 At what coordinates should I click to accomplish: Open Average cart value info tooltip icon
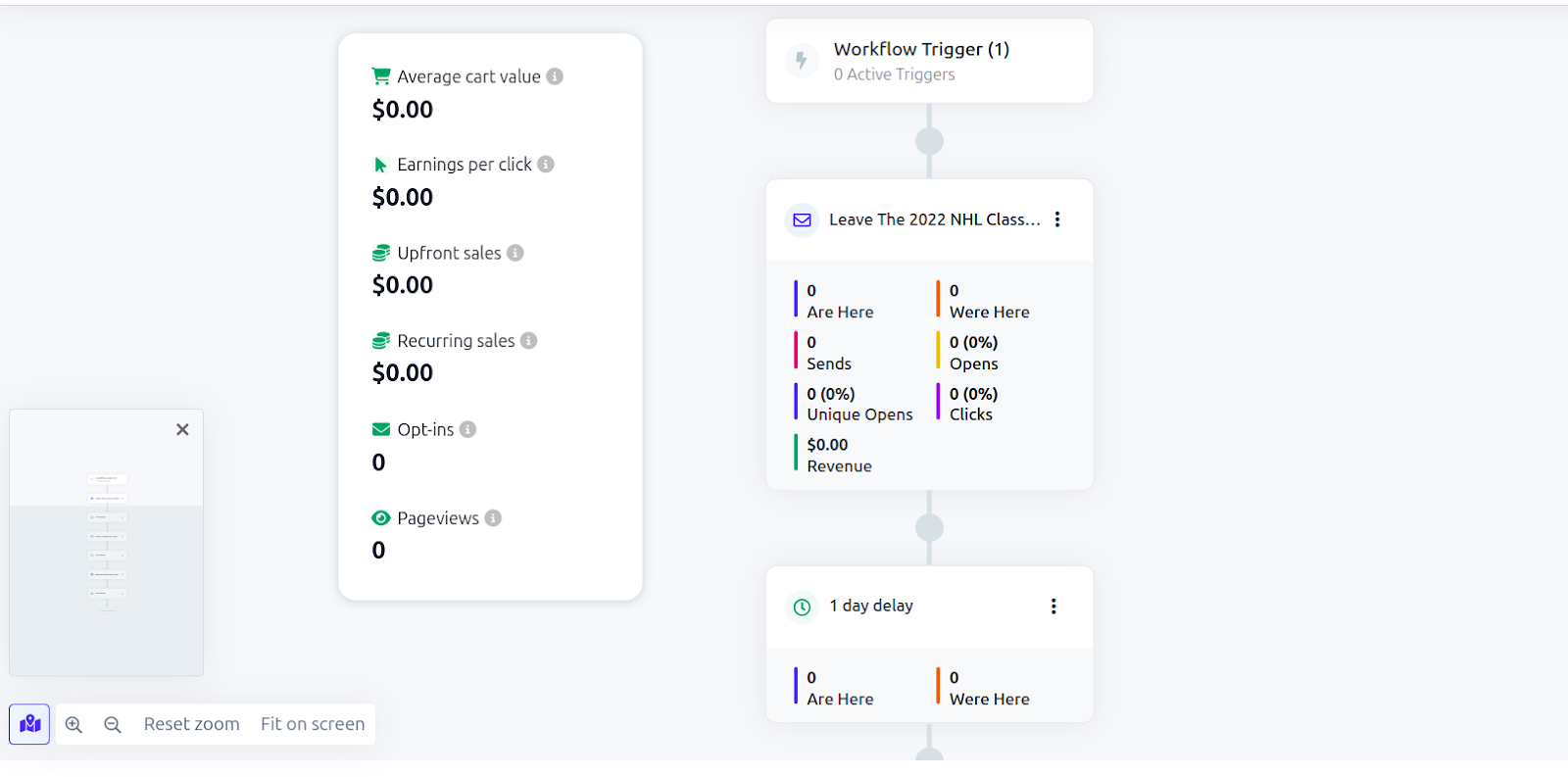click(555, 76)
